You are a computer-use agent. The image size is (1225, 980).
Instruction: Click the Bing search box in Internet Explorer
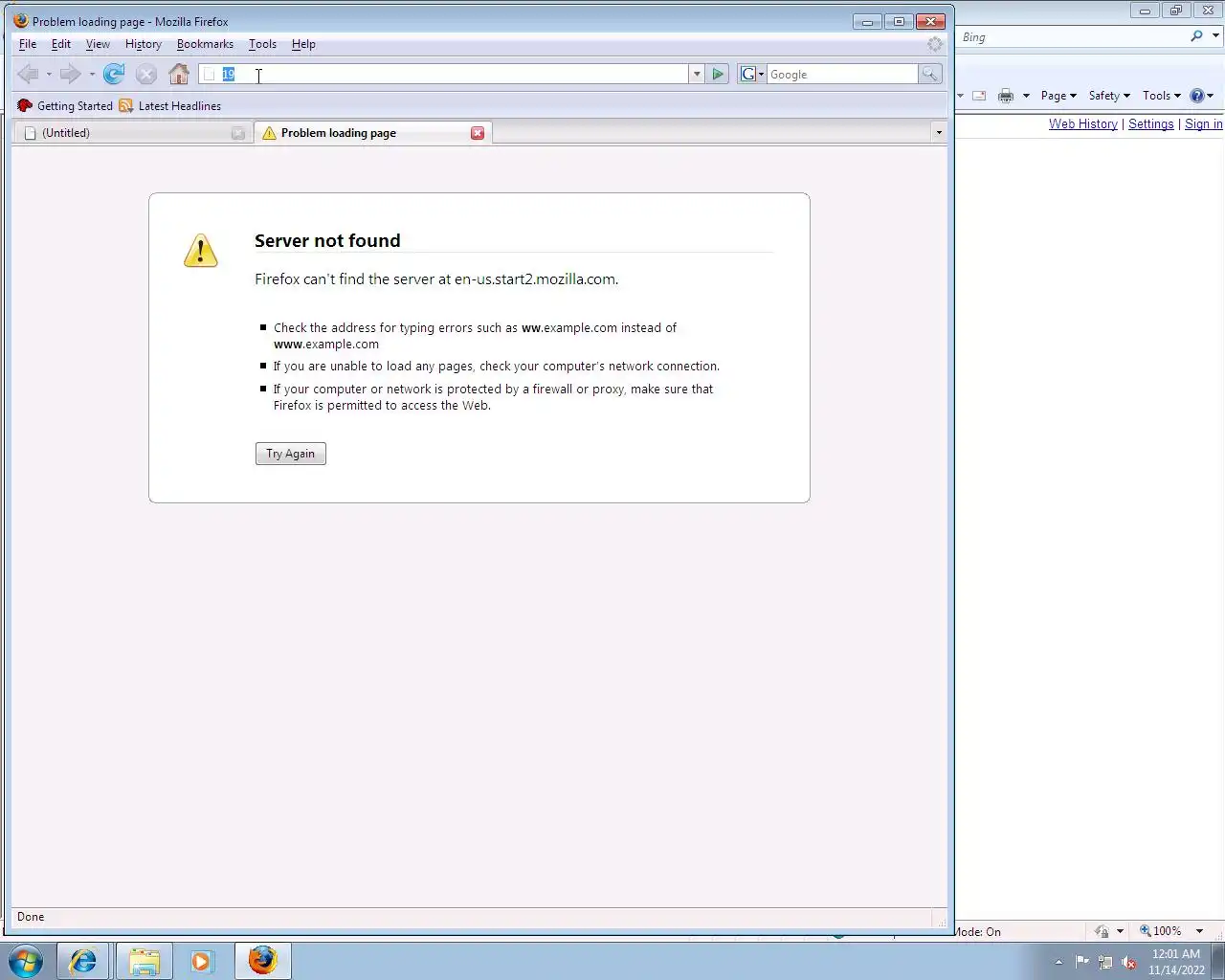(1071, 36)
